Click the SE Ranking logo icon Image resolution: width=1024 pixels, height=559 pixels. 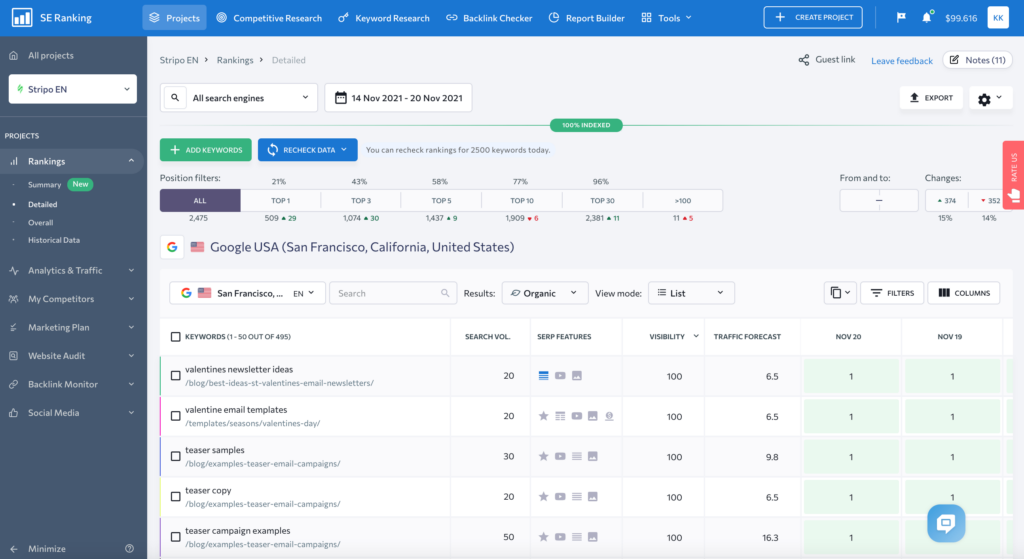[22, 18]
